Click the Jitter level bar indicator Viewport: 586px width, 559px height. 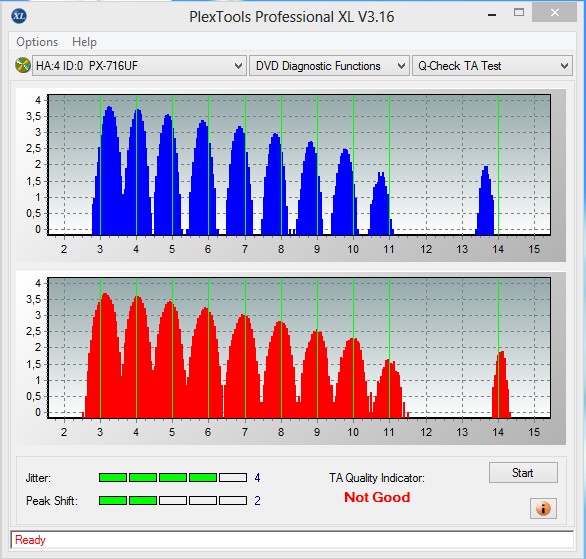point(173,478)
